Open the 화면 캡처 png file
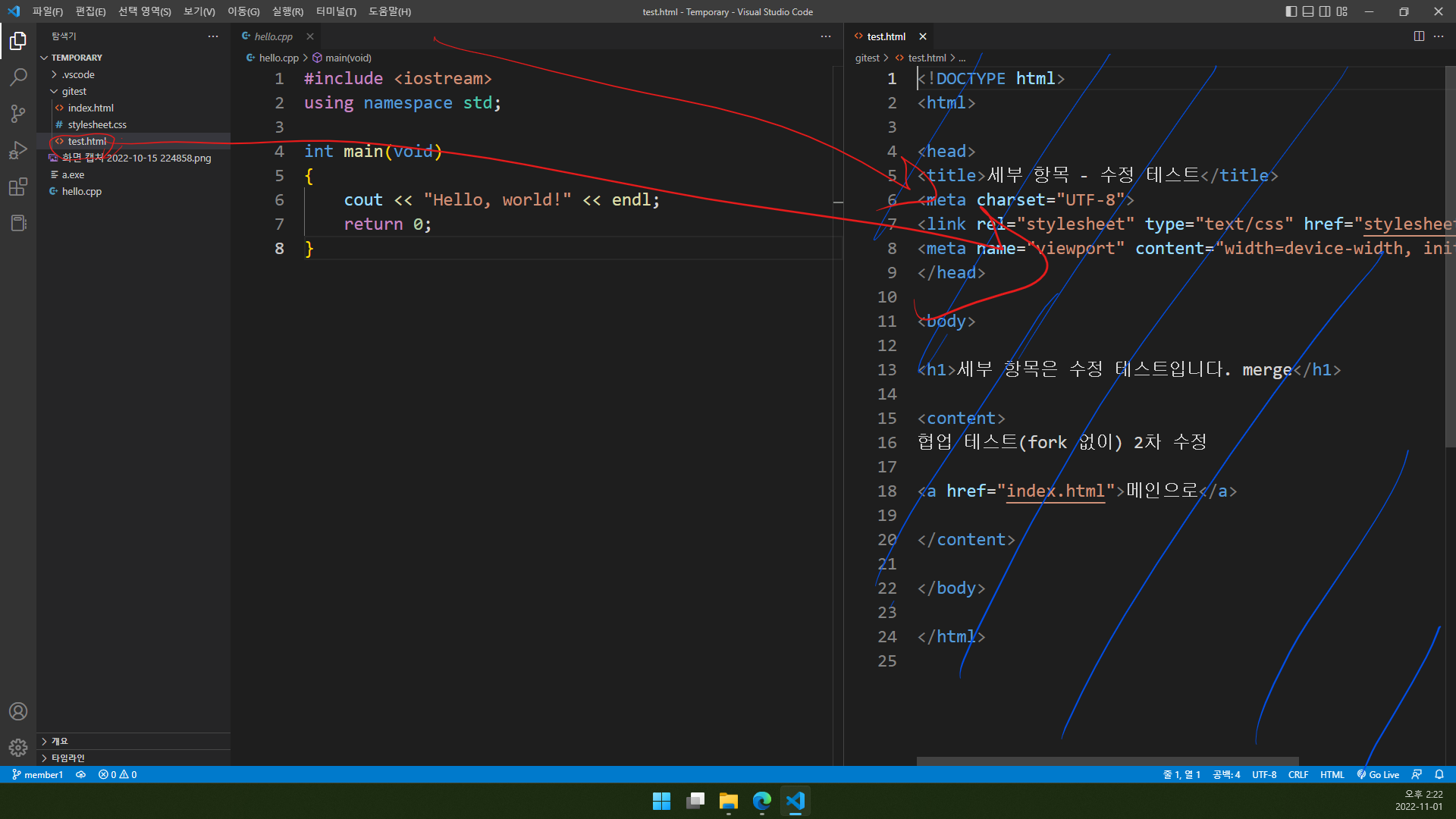This screenshot has width=1456, height=819. [x=133, y=158]
